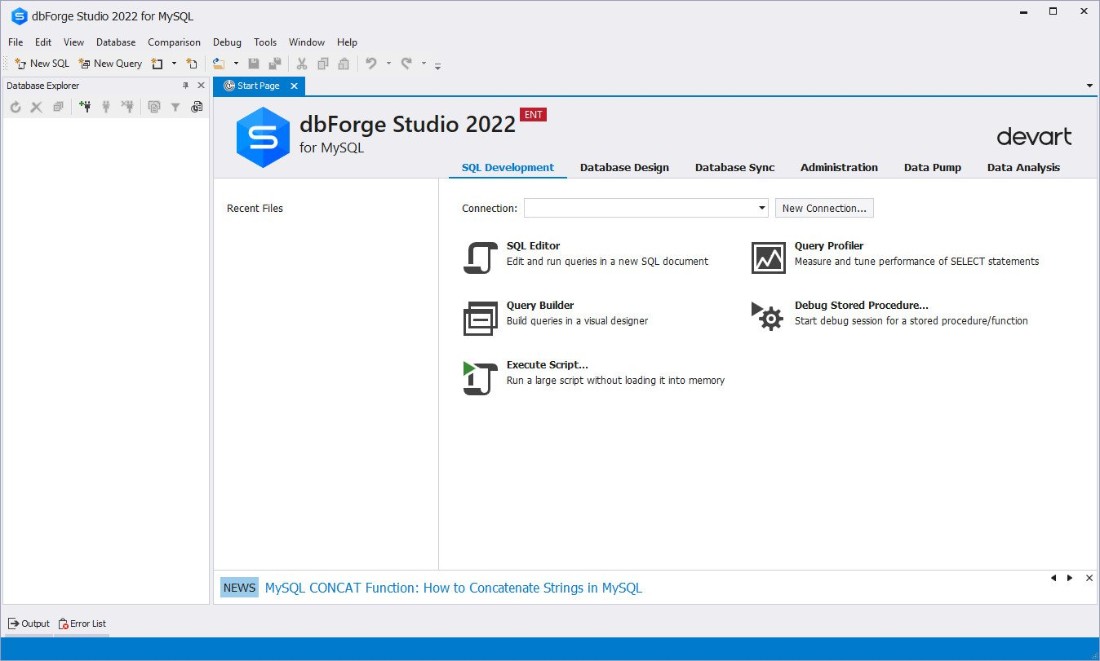Open the Output panel

[x=29, y=624]
